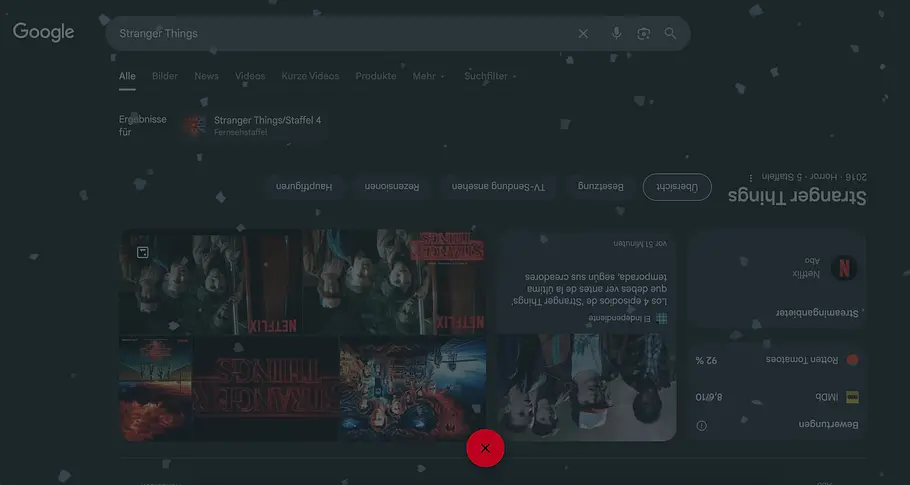Click the Netflix N logo icon
The width and height of the screenshot is (910, 485).
pos(844,268)
